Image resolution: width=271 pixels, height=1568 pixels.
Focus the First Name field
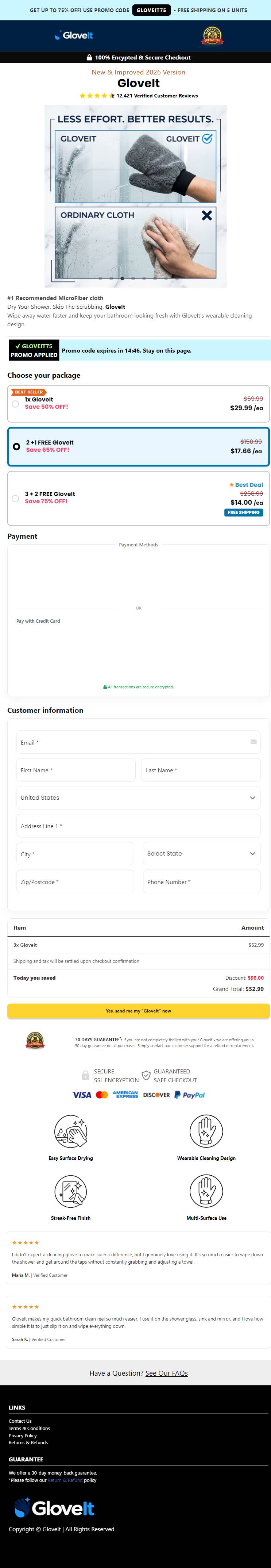(76, 770)
